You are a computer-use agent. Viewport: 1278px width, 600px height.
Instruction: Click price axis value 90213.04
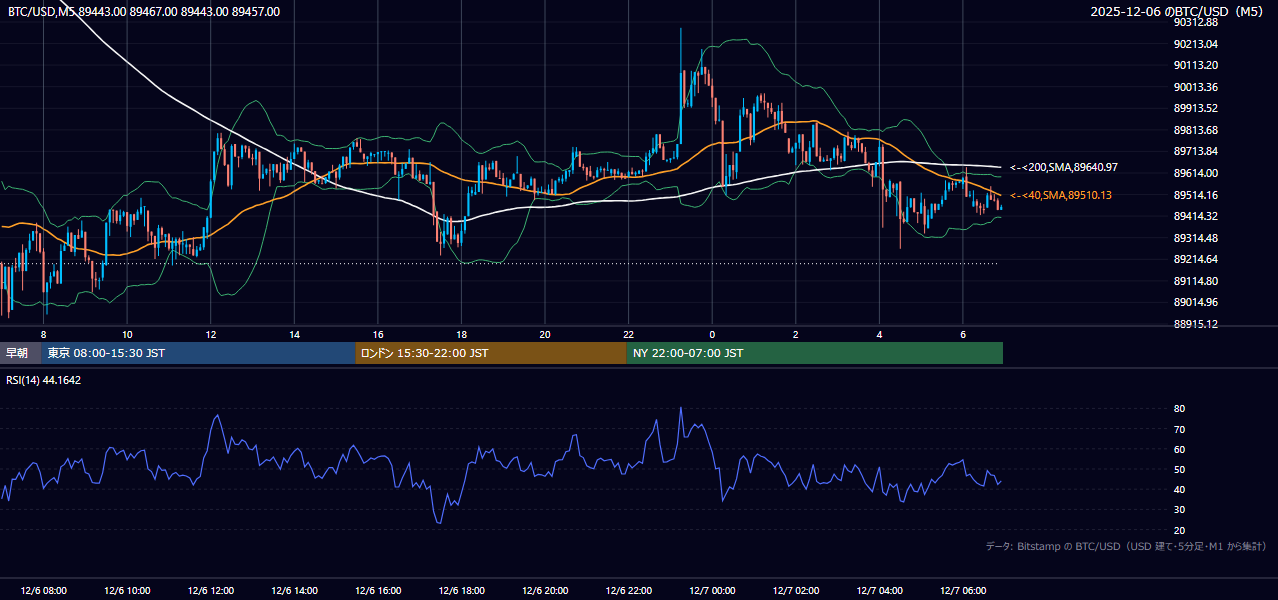[1196, 44]
